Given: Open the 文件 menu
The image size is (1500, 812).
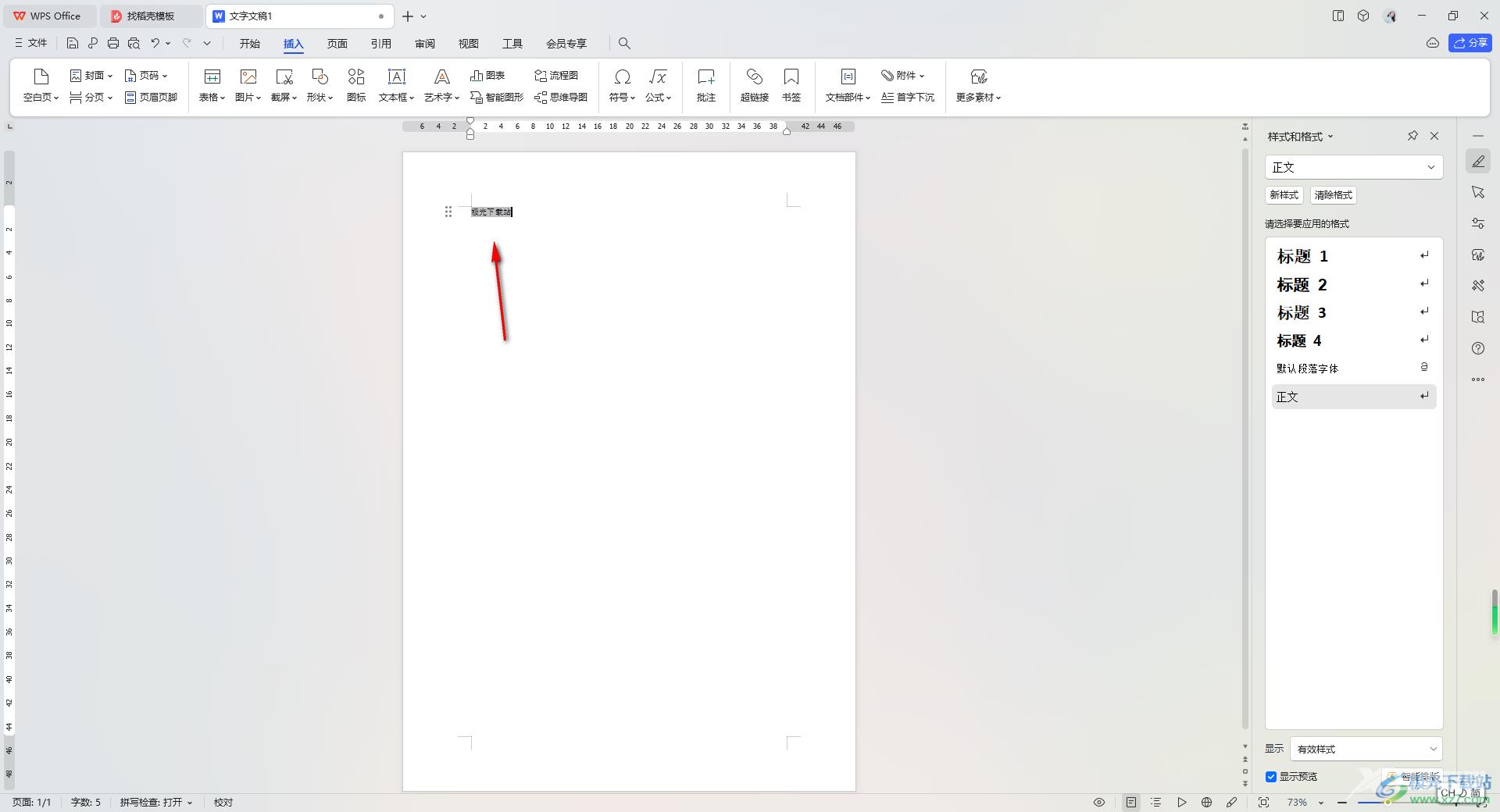Looking at the screenshot, I should pos(31,44).
